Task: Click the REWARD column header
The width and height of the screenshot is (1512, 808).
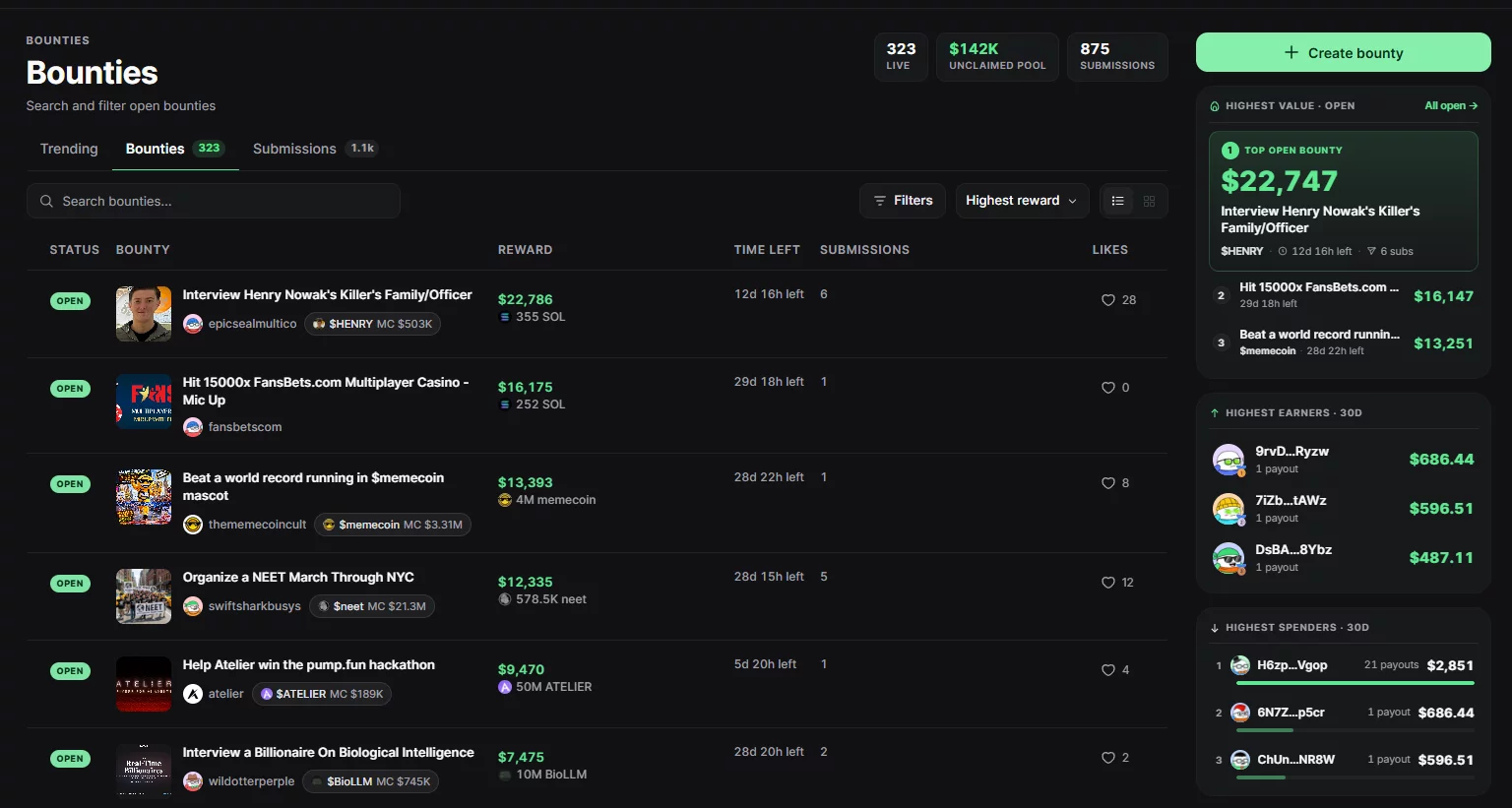Action: [x=525, y=250]
